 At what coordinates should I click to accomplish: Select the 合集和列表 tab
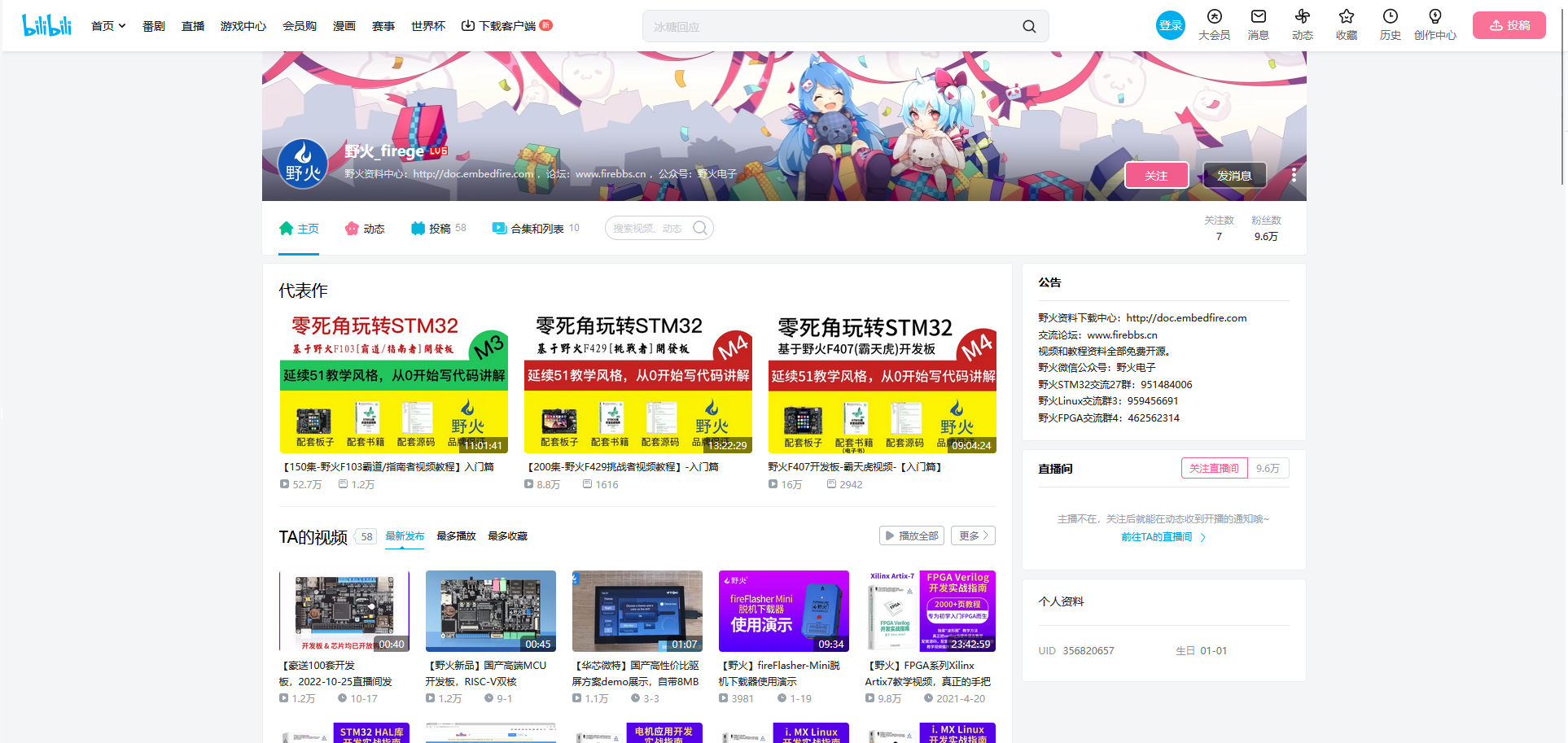536,229
